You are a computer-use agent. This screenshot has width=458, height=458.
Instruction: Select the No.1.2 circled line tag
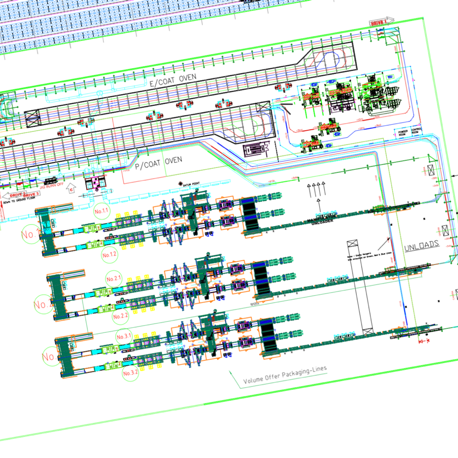click(x=109, y=255)
